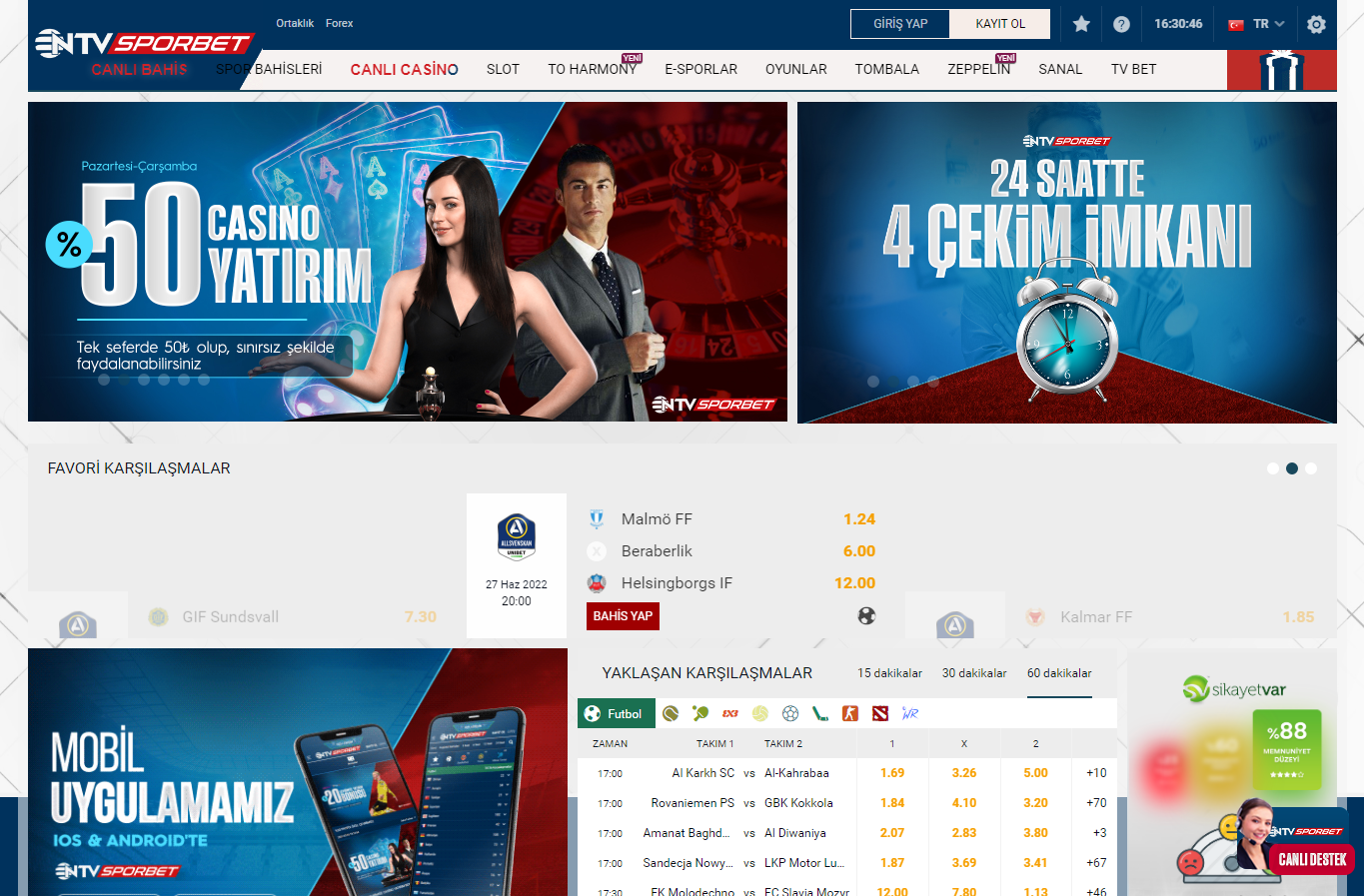Screen dimensions: 1364x896
Task: Select the Wild Rift esport icon
Action: pos(910,713)
